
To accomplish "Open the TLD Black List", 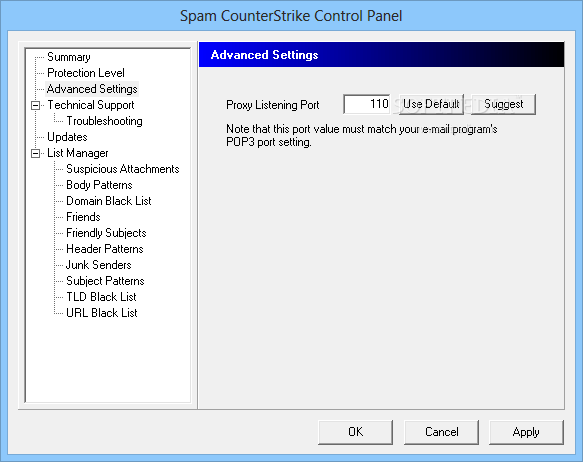I will tap(101, 297).
